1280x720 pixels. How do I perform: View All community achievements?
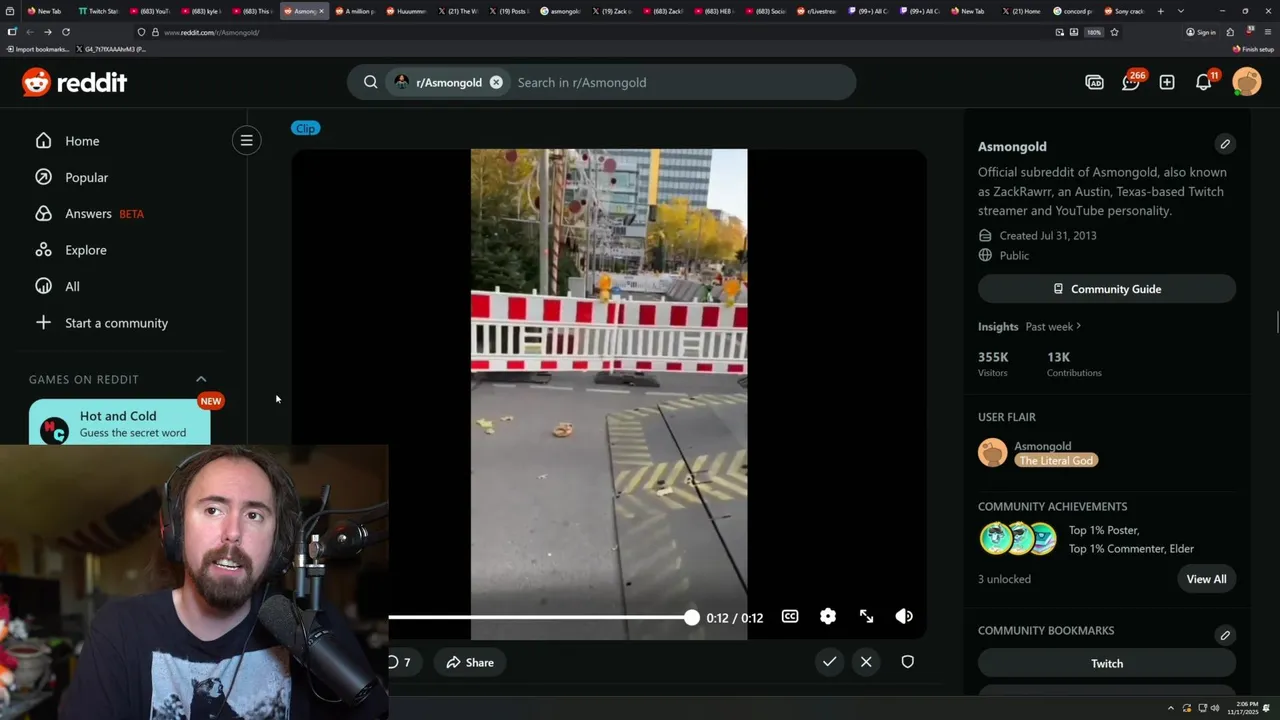[1206, 579]
